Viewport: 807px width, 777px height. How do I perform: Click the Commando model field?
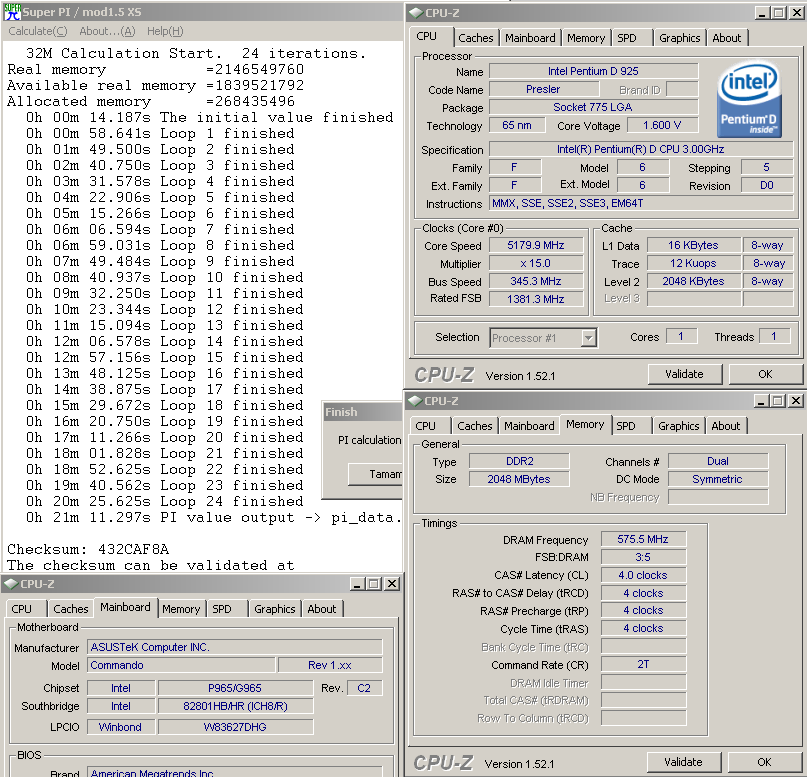[181, 665]
